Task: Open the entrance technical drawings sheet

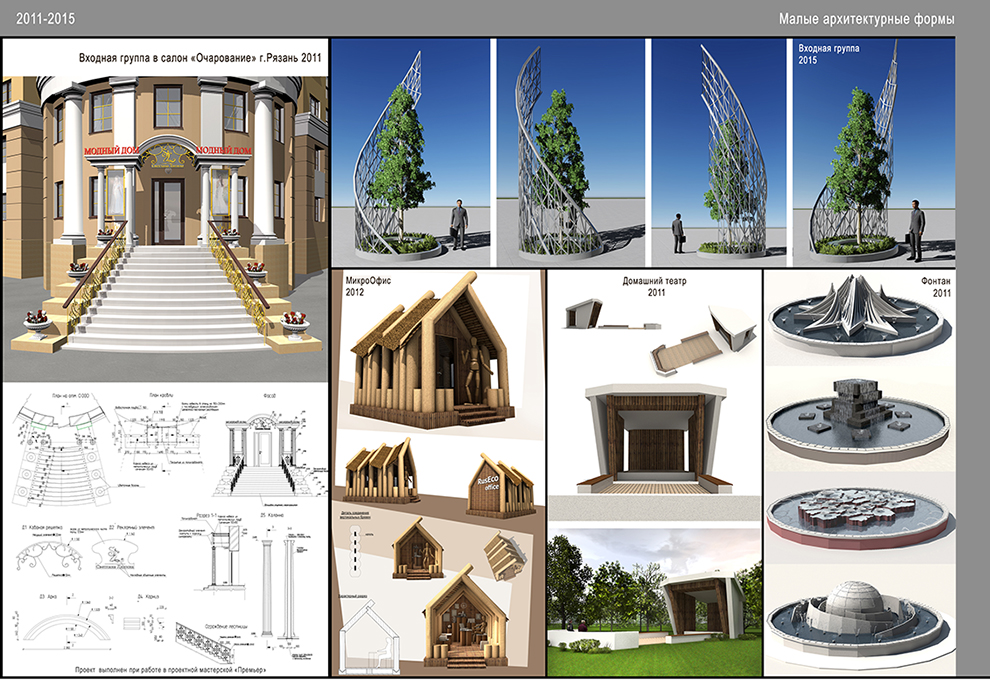Action: tap(165, 529)
